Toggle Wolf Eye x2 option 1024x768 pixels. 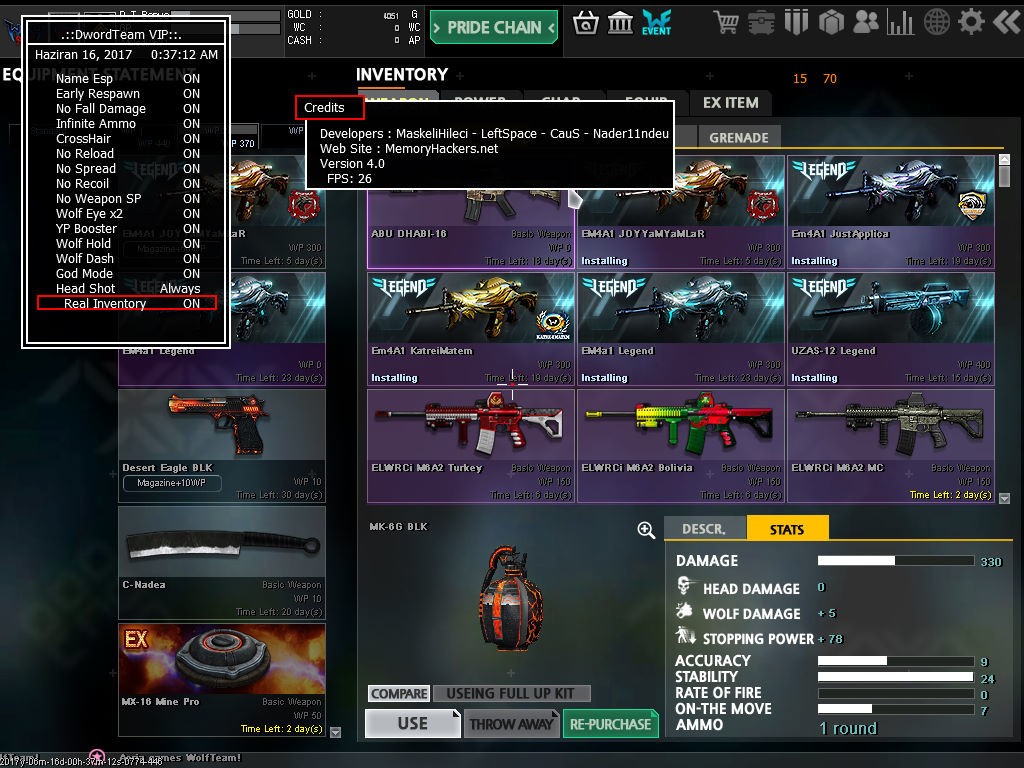[x=127, y=214]
